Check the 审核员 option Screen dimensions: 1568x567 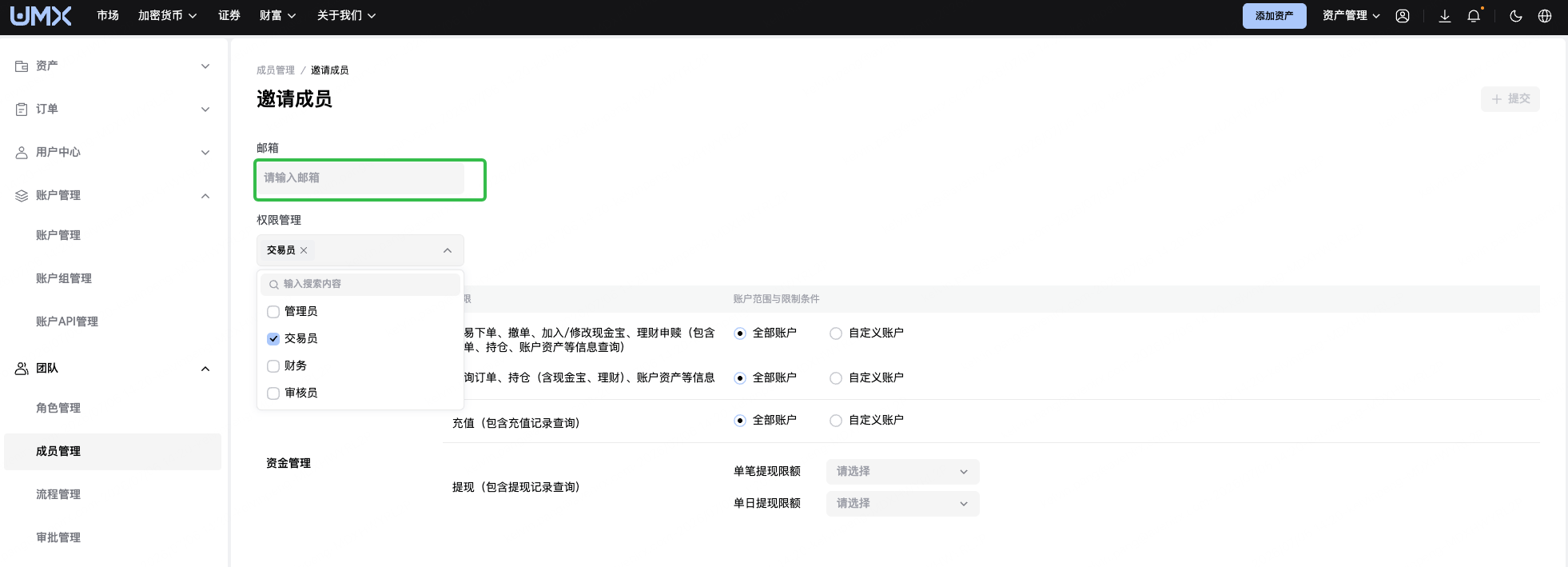pos(273,393)
